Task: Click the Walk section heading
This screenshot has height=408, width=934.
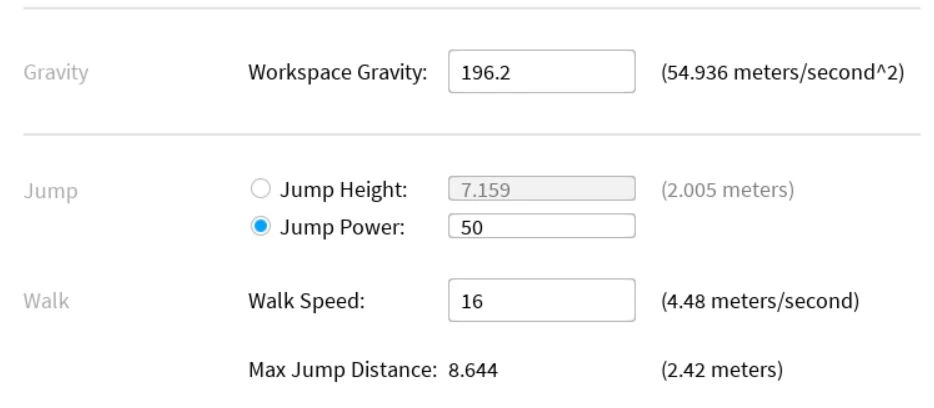Action: (46, 301)
